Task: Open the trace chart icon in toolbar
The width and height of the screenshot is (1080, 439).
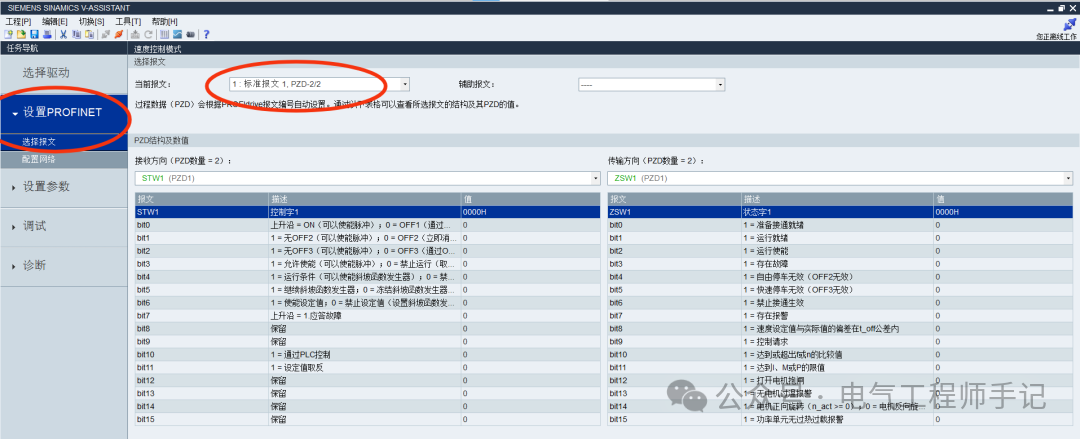Action: [177, 34]
